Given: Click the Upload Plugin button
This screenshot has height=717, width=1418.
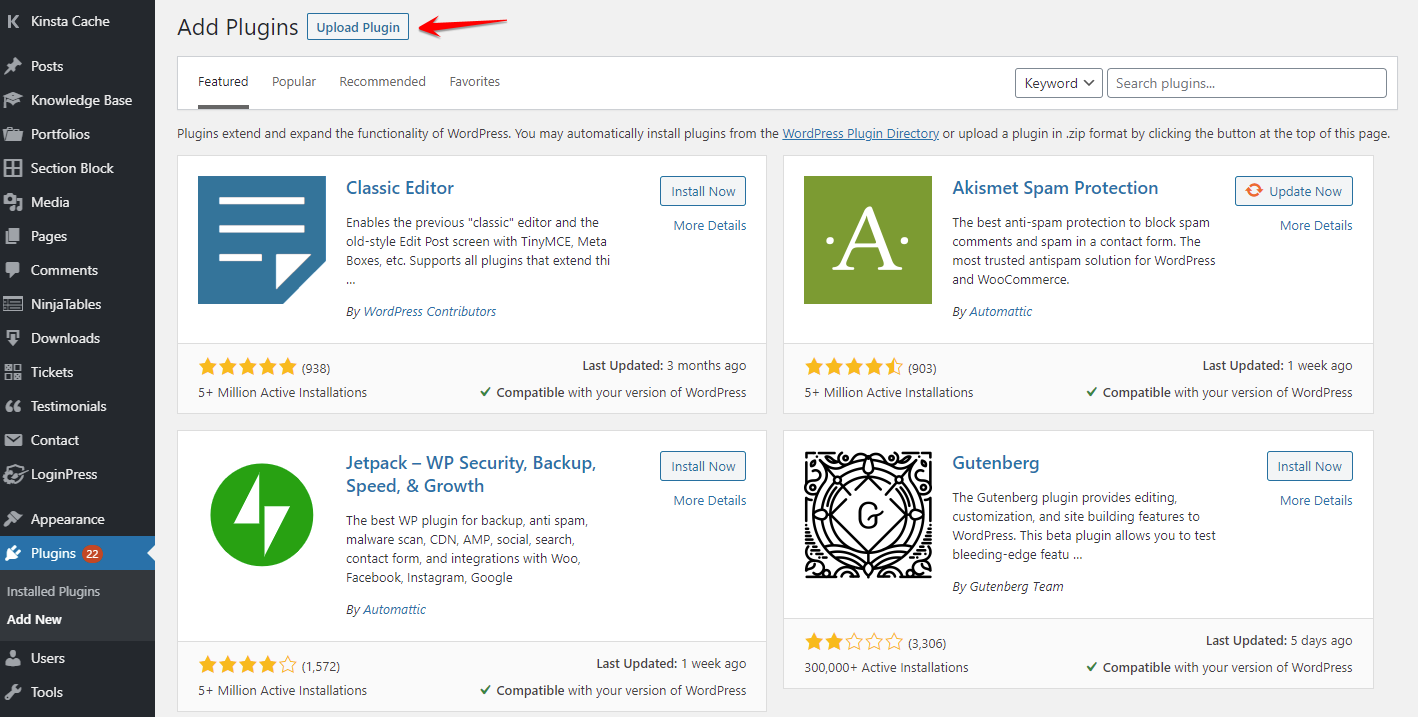Looking at the screenshot, I should point(358,27).
